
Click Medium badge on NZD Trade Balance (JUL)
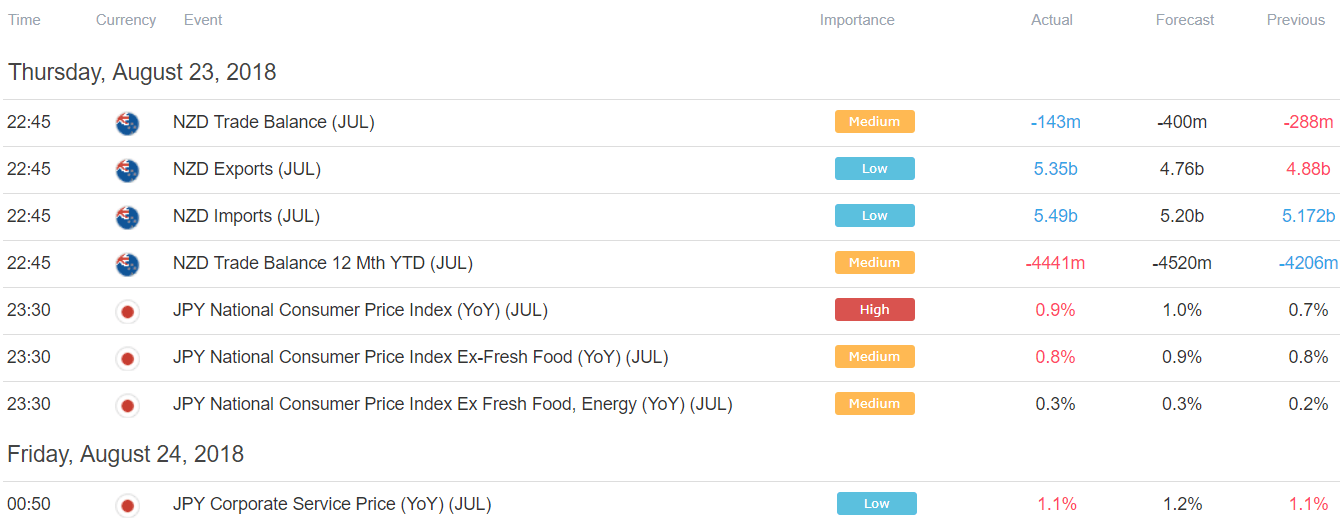point(875,122)
